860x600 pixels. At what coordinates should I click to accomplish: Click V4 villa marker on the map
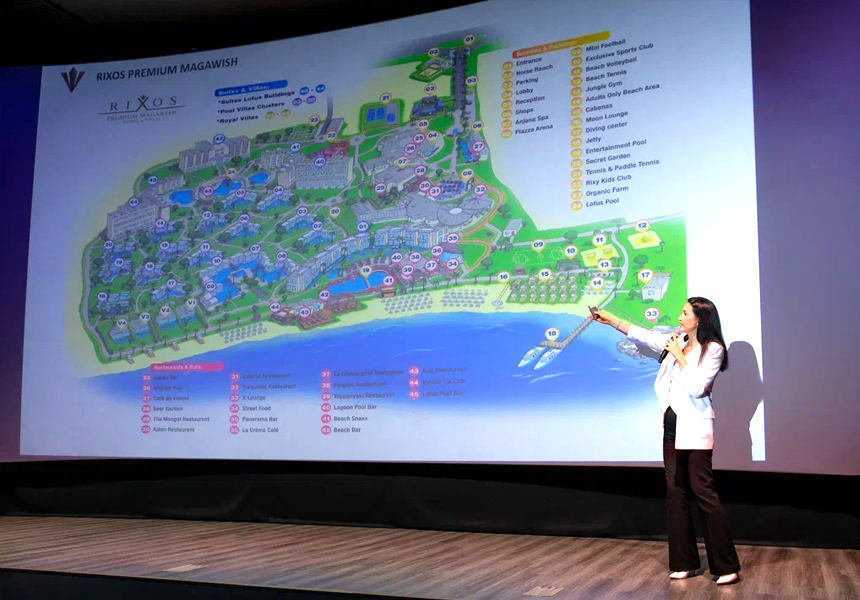point(122,323)
